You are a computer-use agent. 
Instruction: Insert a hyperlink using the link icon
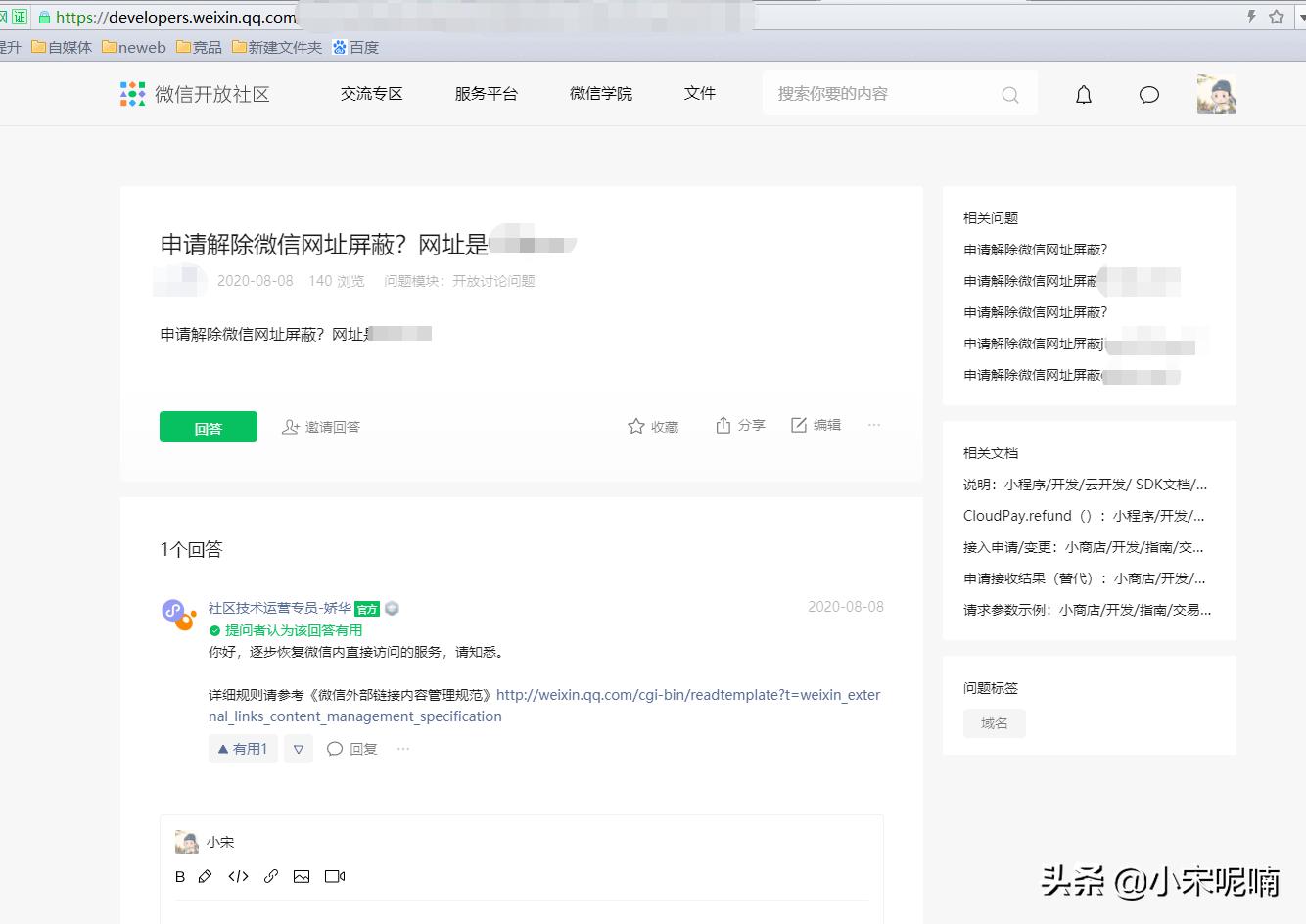[271, 876]
